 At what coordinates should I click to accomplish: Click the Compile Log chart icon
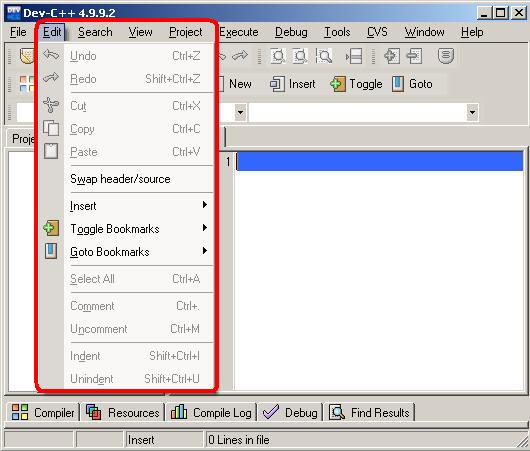click(179, 412)
